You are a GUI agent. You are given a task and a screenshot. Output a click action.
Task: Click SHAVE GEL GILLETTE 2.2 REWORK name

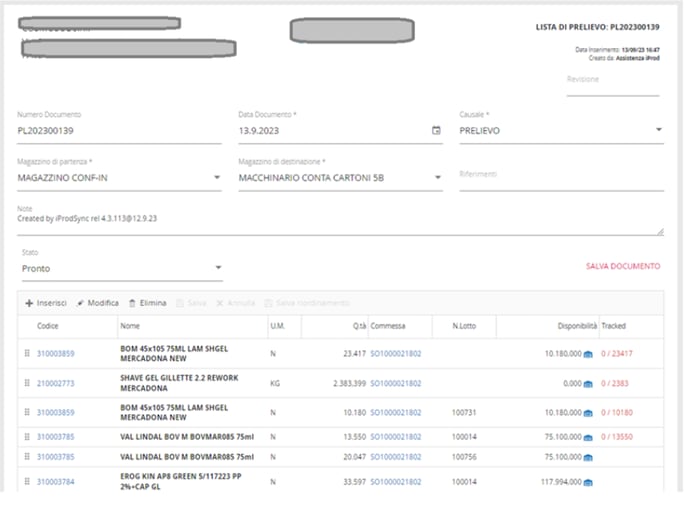point(179,383)
